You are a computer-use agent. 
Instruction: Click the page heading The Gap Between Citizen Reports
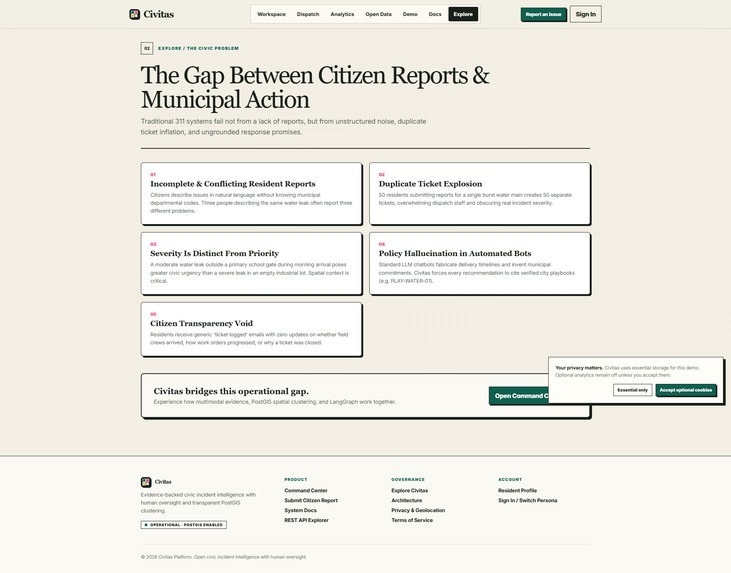[315, 88]
